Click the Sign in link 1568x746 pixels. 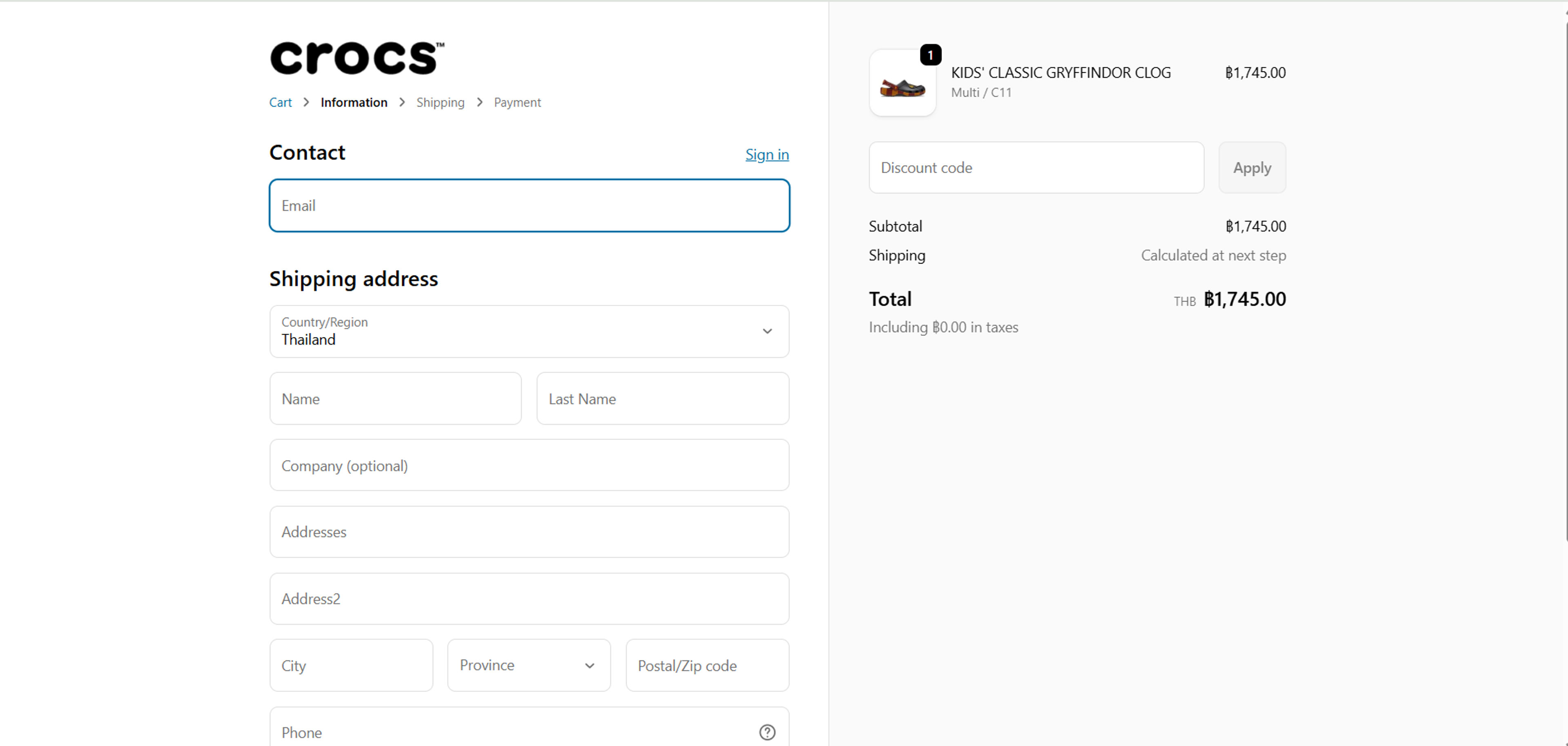766,155
